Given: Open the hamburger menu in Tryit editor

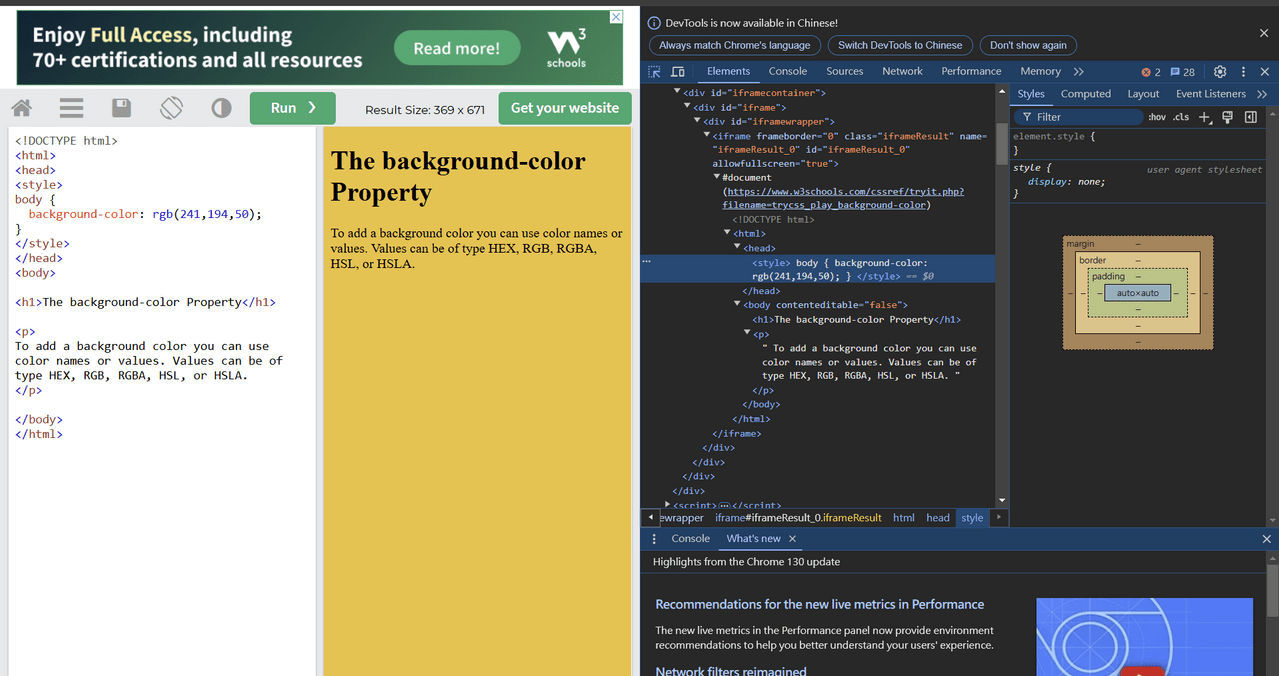Looking at the screenshot, I should click(x=71, y=108).
